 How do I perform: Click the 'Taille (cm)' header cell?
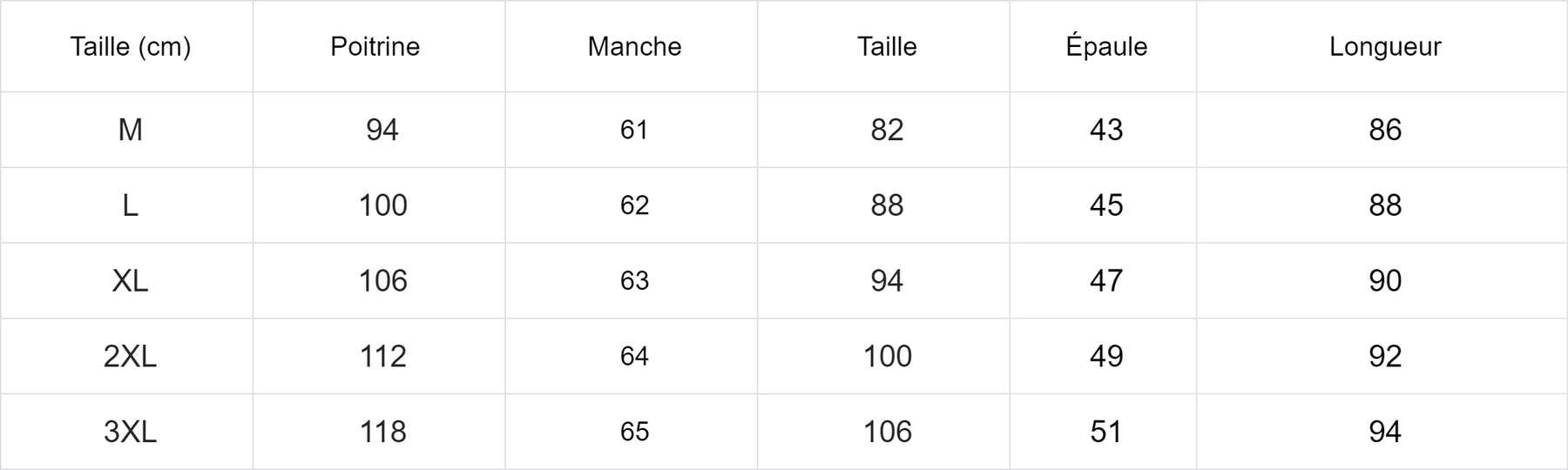click(x=130, y=46)
